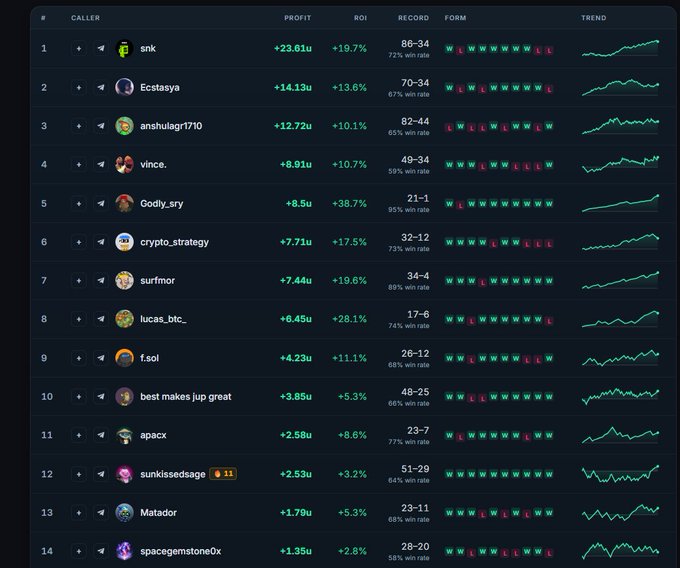Open the Telegram icon in Godly_sry's row

(x=101, y=203)
